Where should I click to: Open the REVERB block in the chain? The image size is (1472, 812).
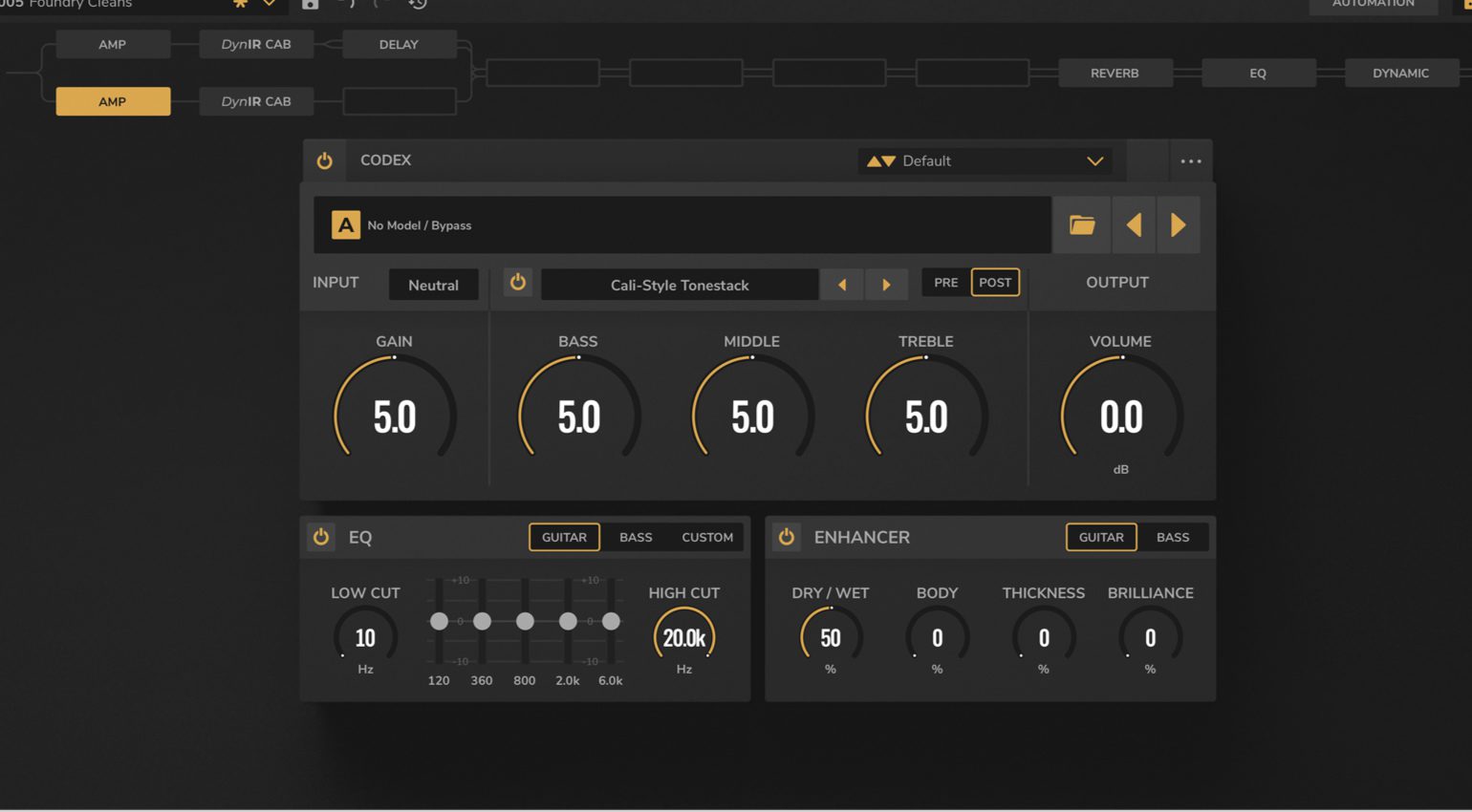[1115, 73]
